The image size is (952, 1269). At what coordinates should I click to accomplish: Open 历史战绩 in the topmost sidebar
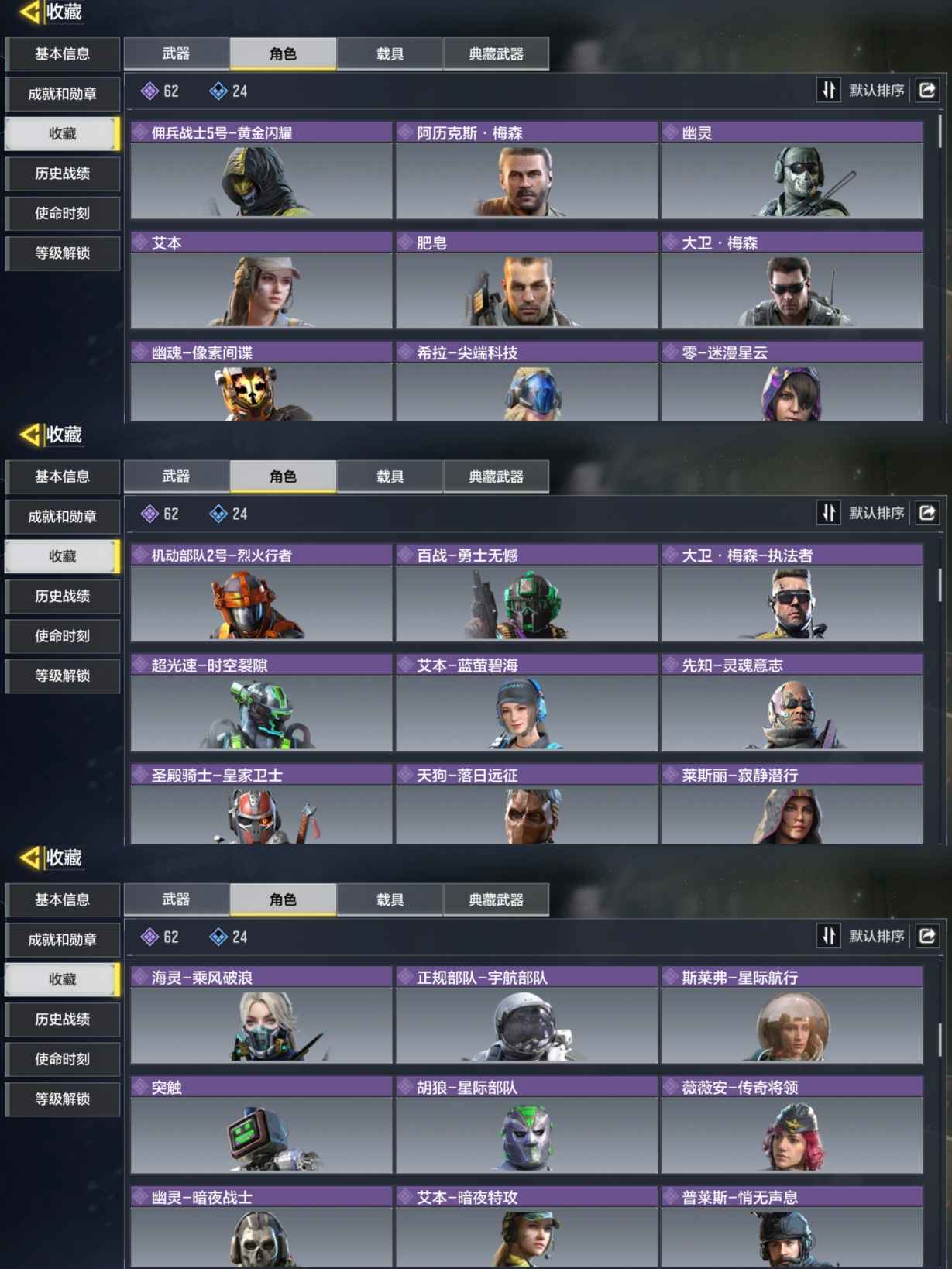point(62,174)
